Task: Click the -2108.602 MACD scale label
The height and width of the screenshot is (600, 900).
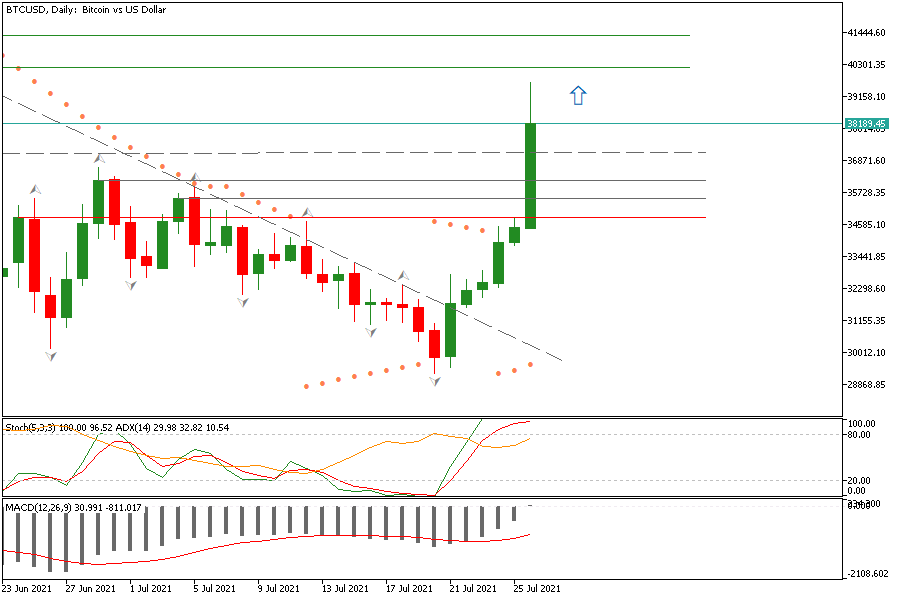Action: (866, 574)
